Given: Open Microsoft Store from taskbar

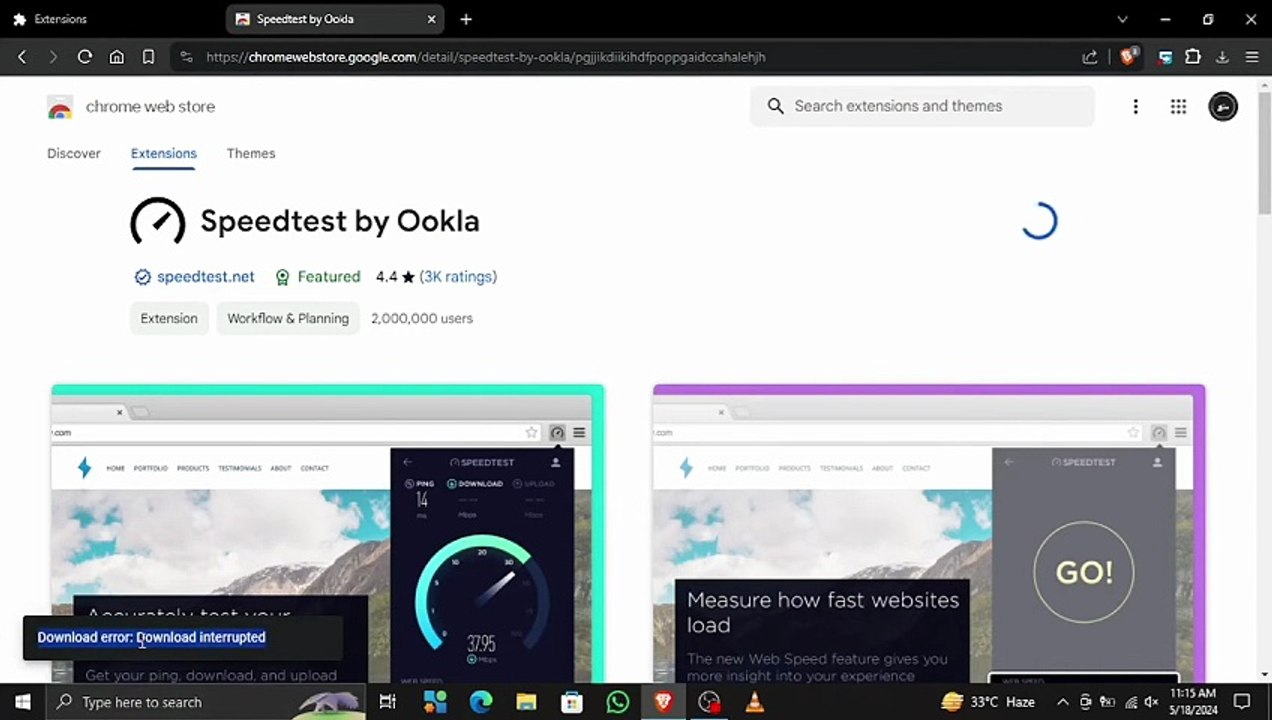Looking at the screenshot, I should pos(572,702).
